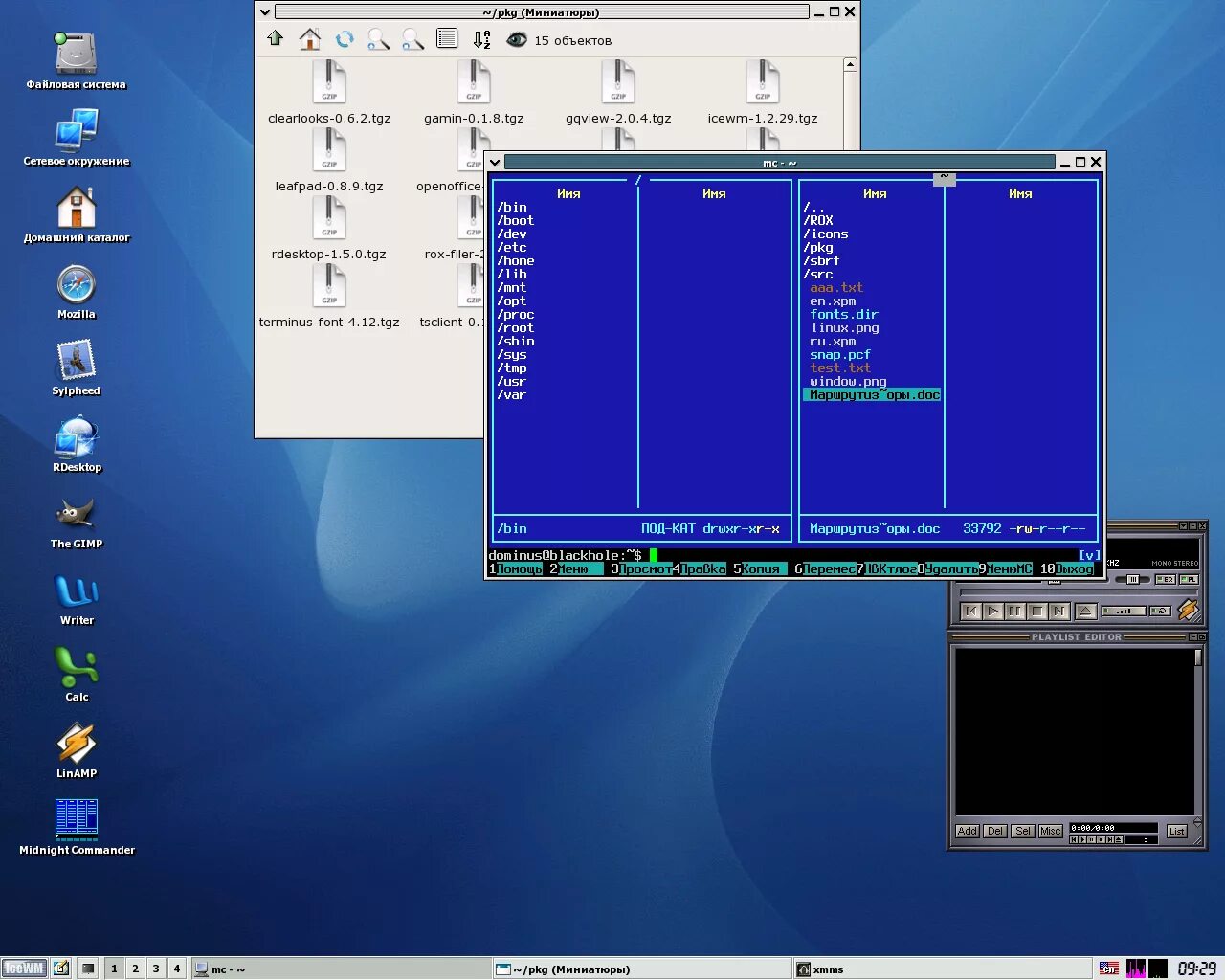Click the home folder icon in ROX-Filer
Image resolution: width=1225 pixels, height=980 pixels.
pos(309,38)
